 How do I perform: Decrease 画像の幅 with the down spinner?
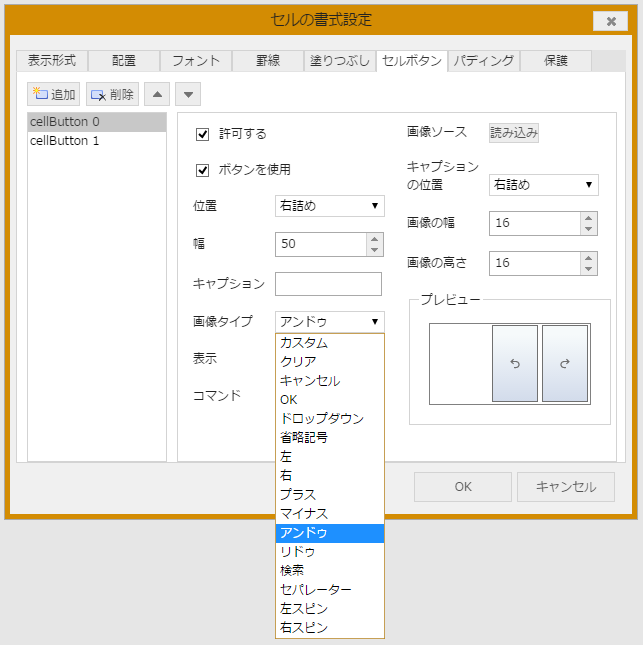589,229
